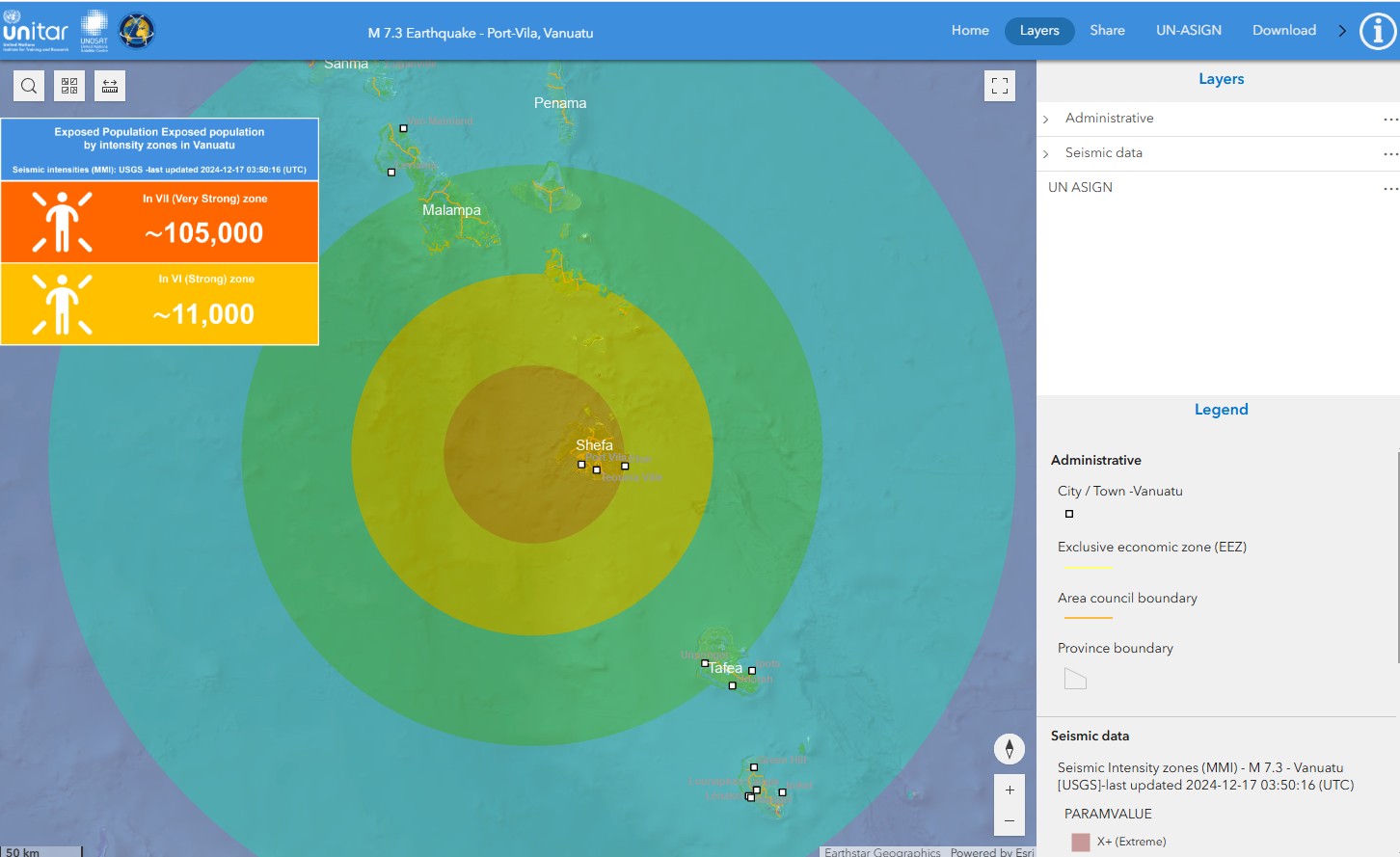Open the UN-ASIGN tab
Viewport: 1400px width, 857px height.
point(1188,31)
